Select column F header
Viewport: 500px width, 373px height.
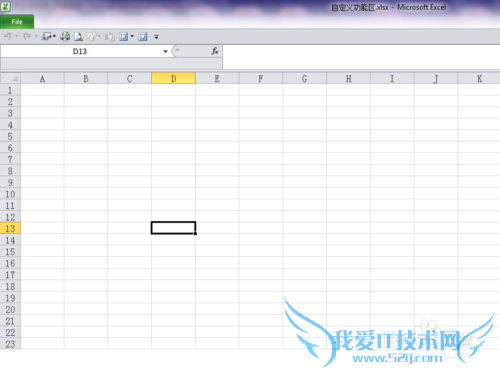[261, 79]
